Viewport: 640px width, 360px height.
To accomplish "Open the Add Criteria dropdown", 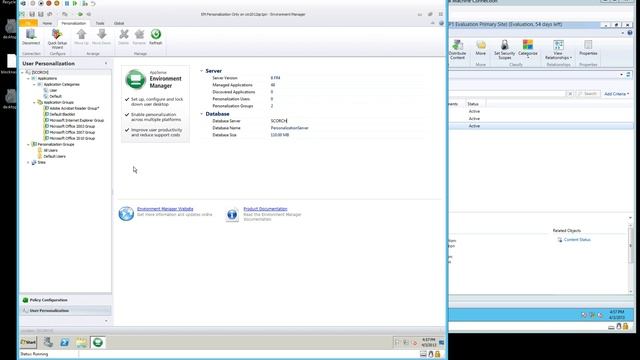I will click(616, 94).
